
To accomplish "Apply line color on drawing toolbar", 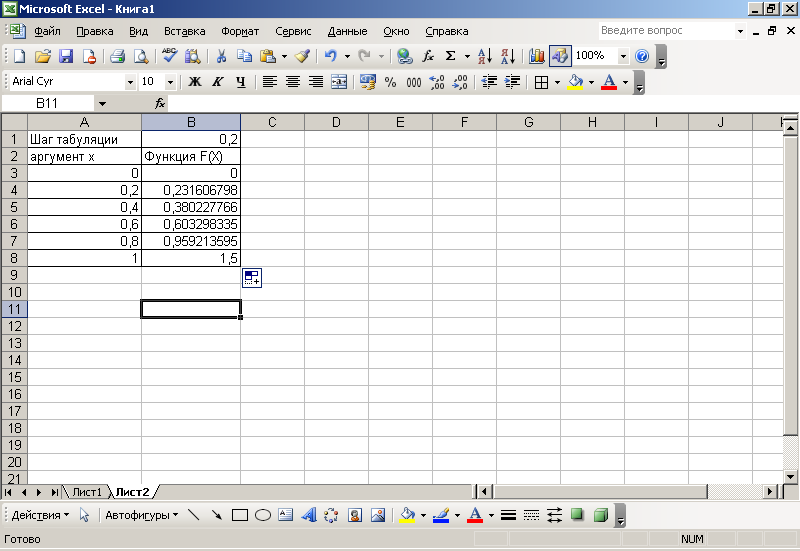I will click(440, 515).
